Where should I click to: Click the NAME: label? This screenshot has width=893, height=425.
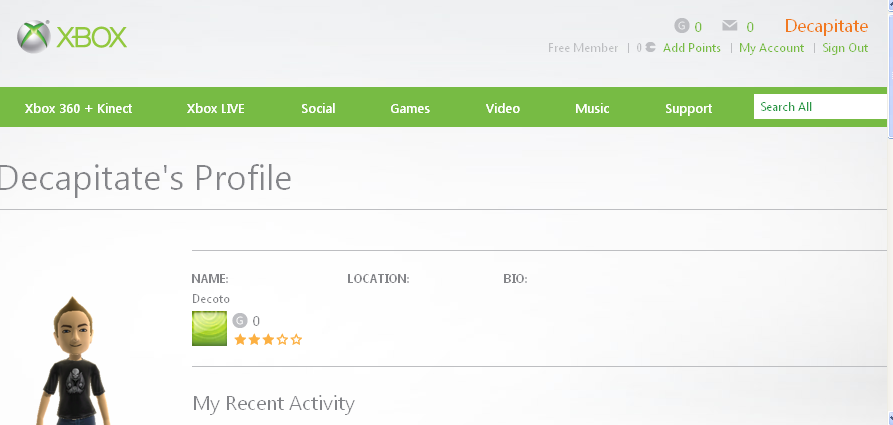tap(210, 279)
